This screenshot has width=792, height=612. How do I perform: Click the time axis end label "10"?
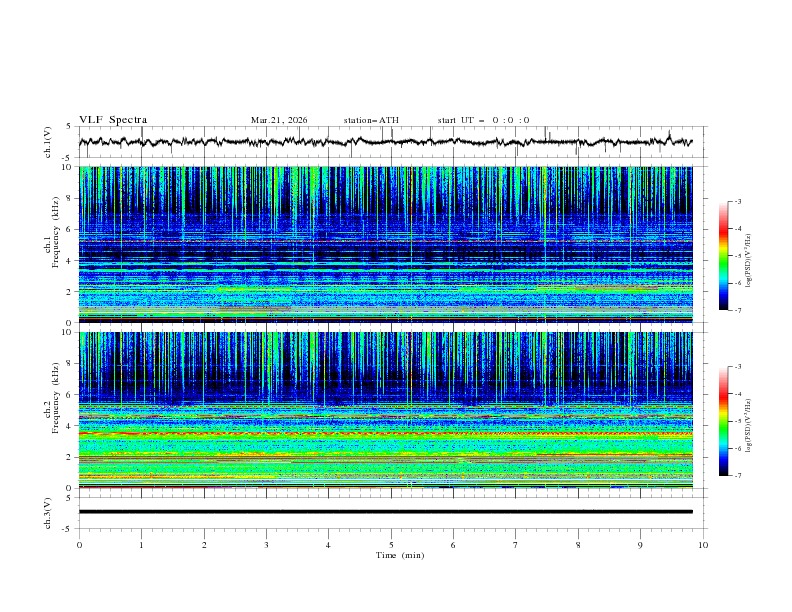[703, 545]
